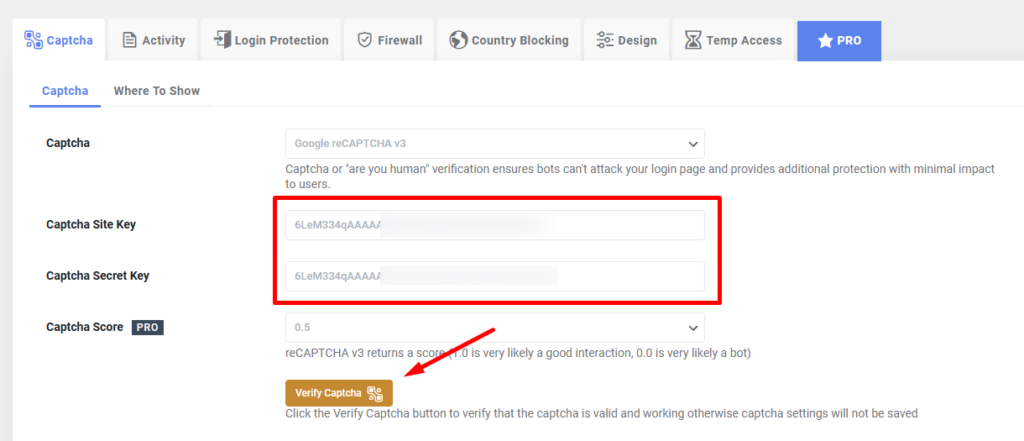This screenshot has width=1024, height=441.
Task: Click the Login Protection arrow-door icon
Action: [221, 41]
